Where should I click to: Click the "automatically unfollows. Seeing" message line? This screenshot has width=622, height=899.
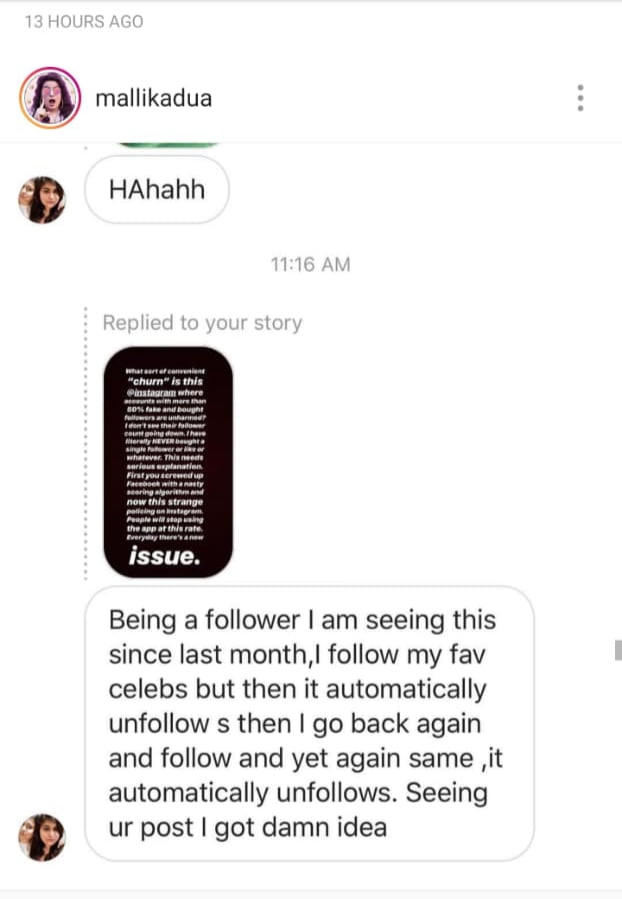tap(297, 793)
